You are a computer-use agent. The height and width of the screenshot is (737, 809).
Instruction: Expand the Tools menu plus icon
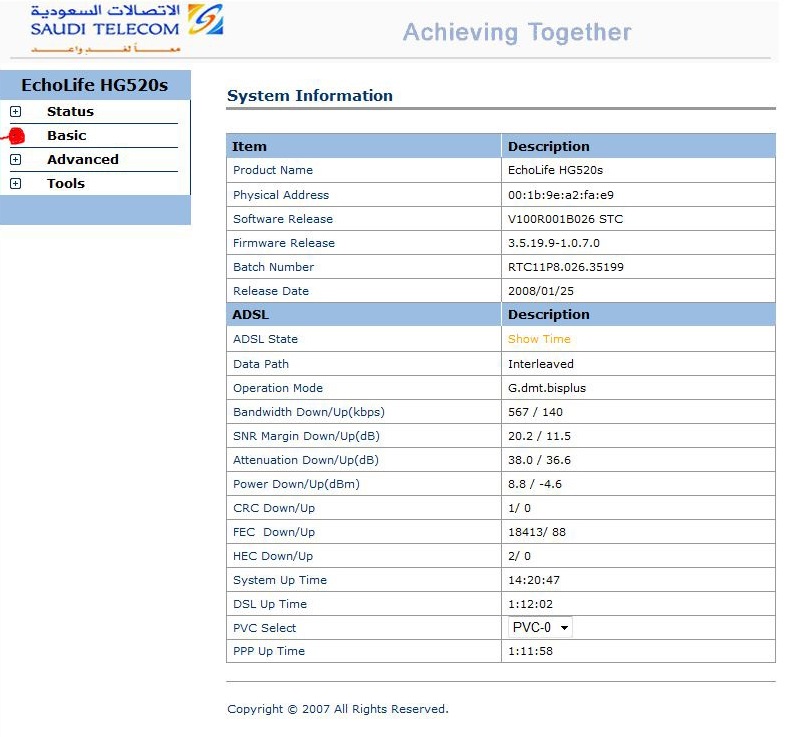pos(15,184)
